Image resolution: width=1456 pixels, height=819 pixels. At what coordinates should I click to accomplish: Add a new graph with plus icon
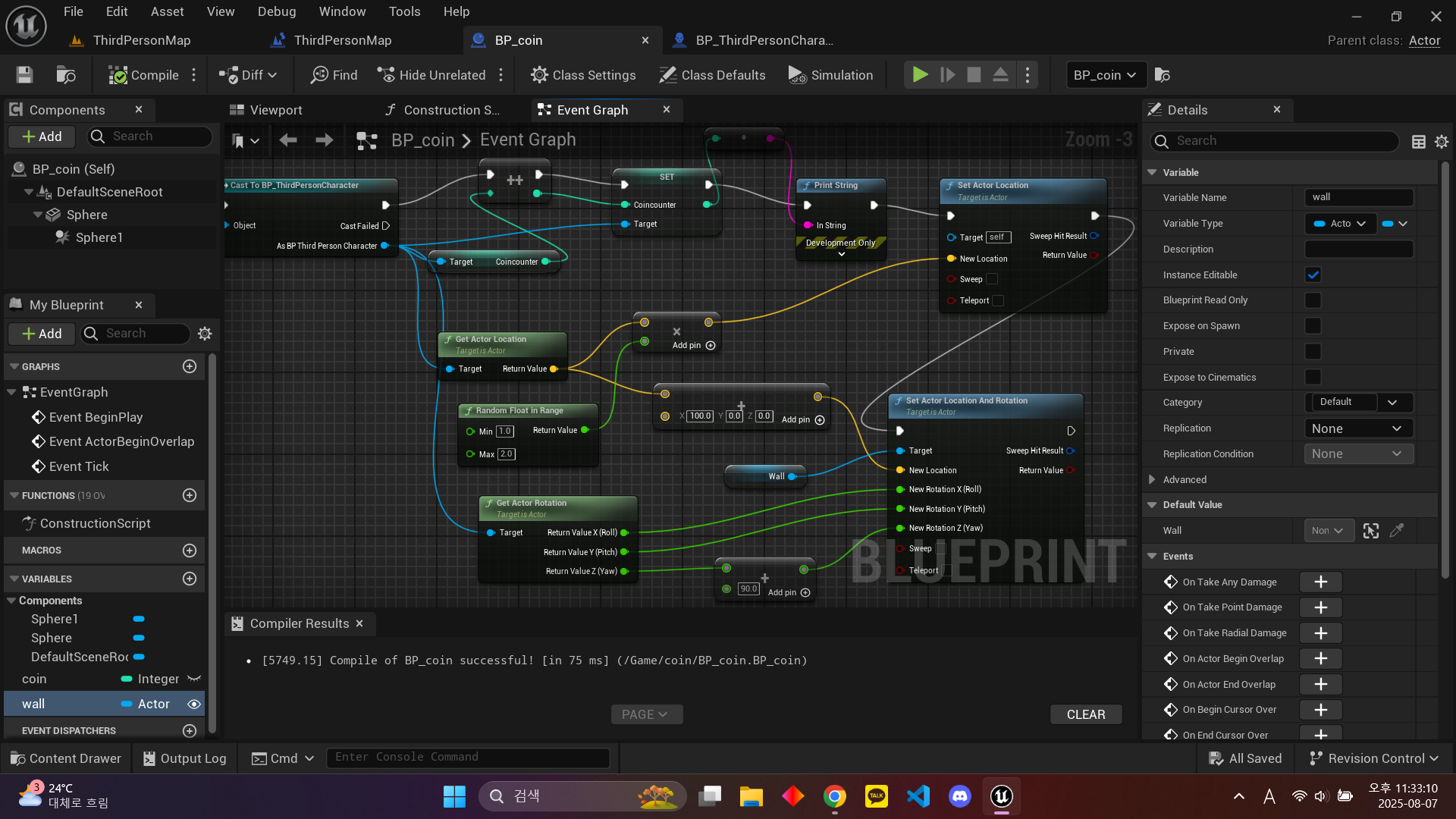pyautogui.click(x=190, y=366)
